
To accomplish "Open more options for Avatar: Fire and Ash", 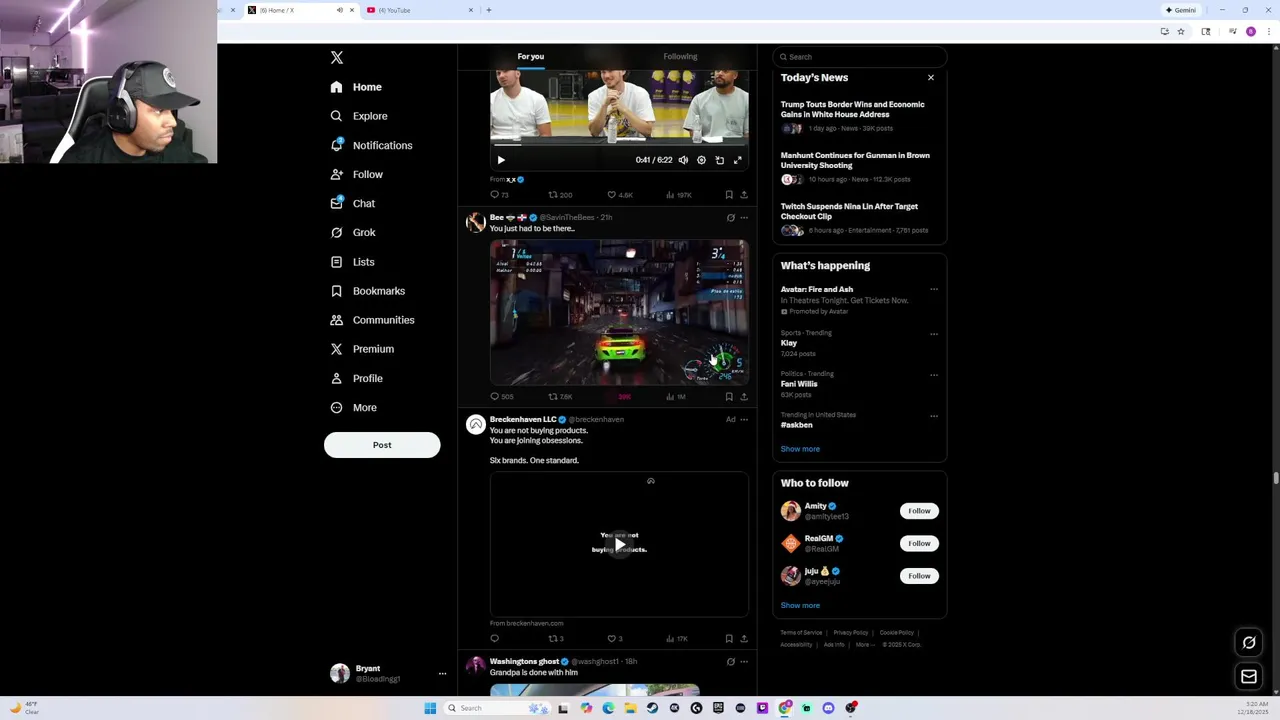I will coord(934,290).
